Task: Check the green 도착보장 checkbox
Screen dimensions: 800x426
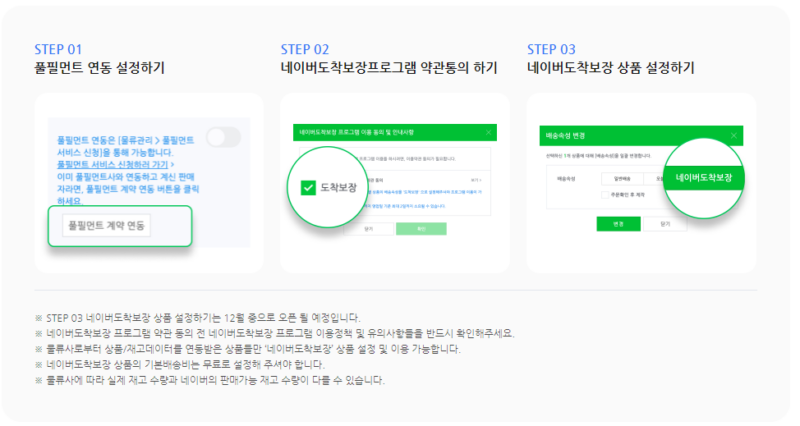Action: tap(307, 187)
